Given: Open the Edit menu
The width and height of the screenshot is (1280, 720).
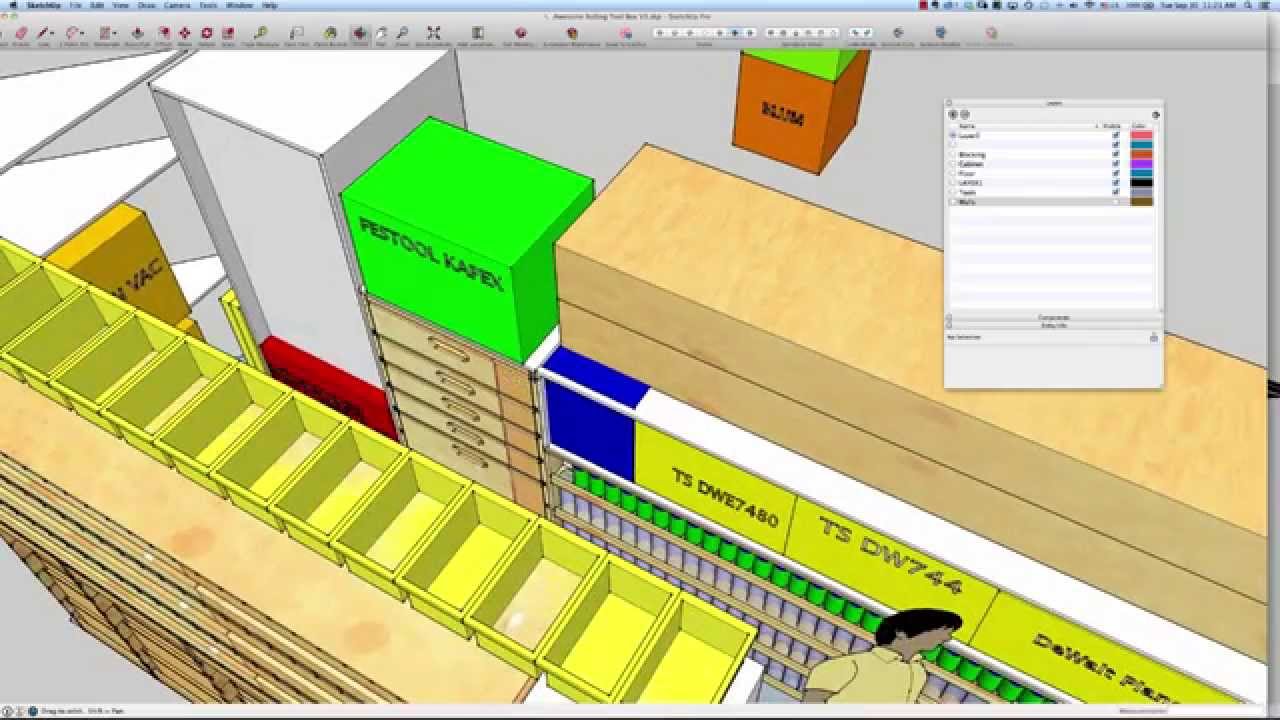Looking at the screenshot, I should click(x=97, y=5).
